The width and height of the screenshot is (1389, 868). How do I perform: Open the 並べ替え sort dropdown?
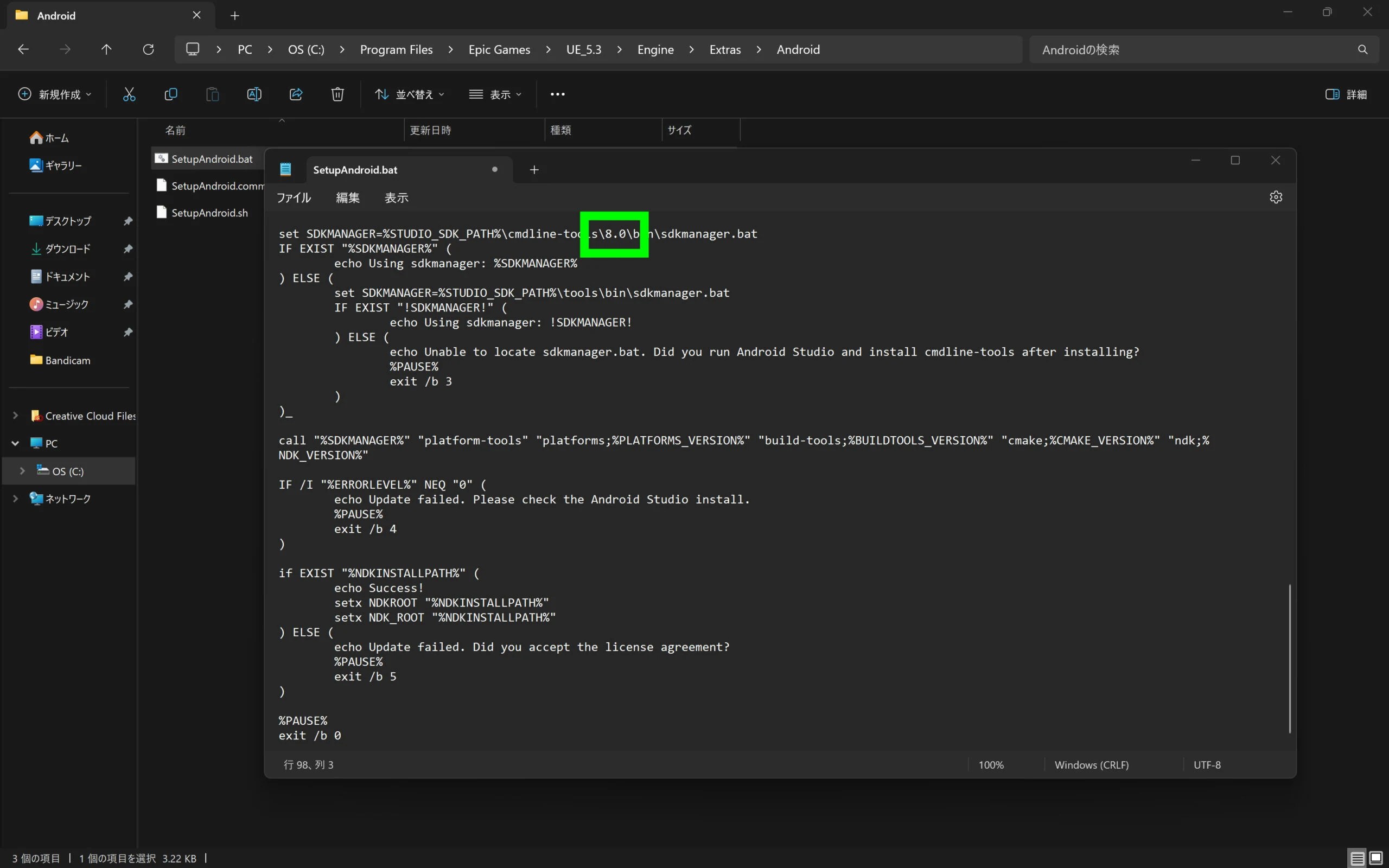coord(409,95)
